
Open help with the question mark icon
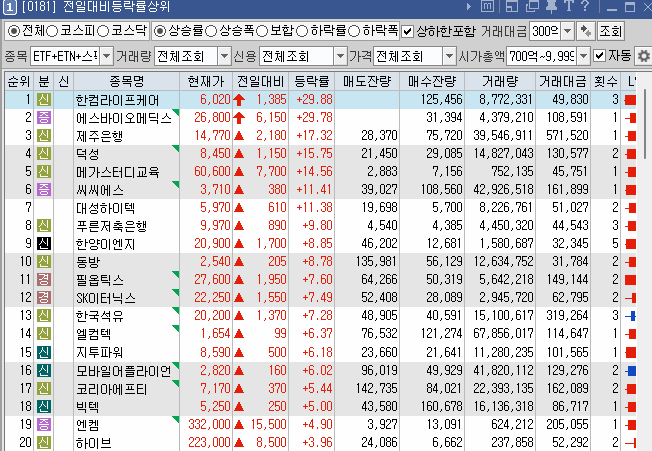click(585, 6)
